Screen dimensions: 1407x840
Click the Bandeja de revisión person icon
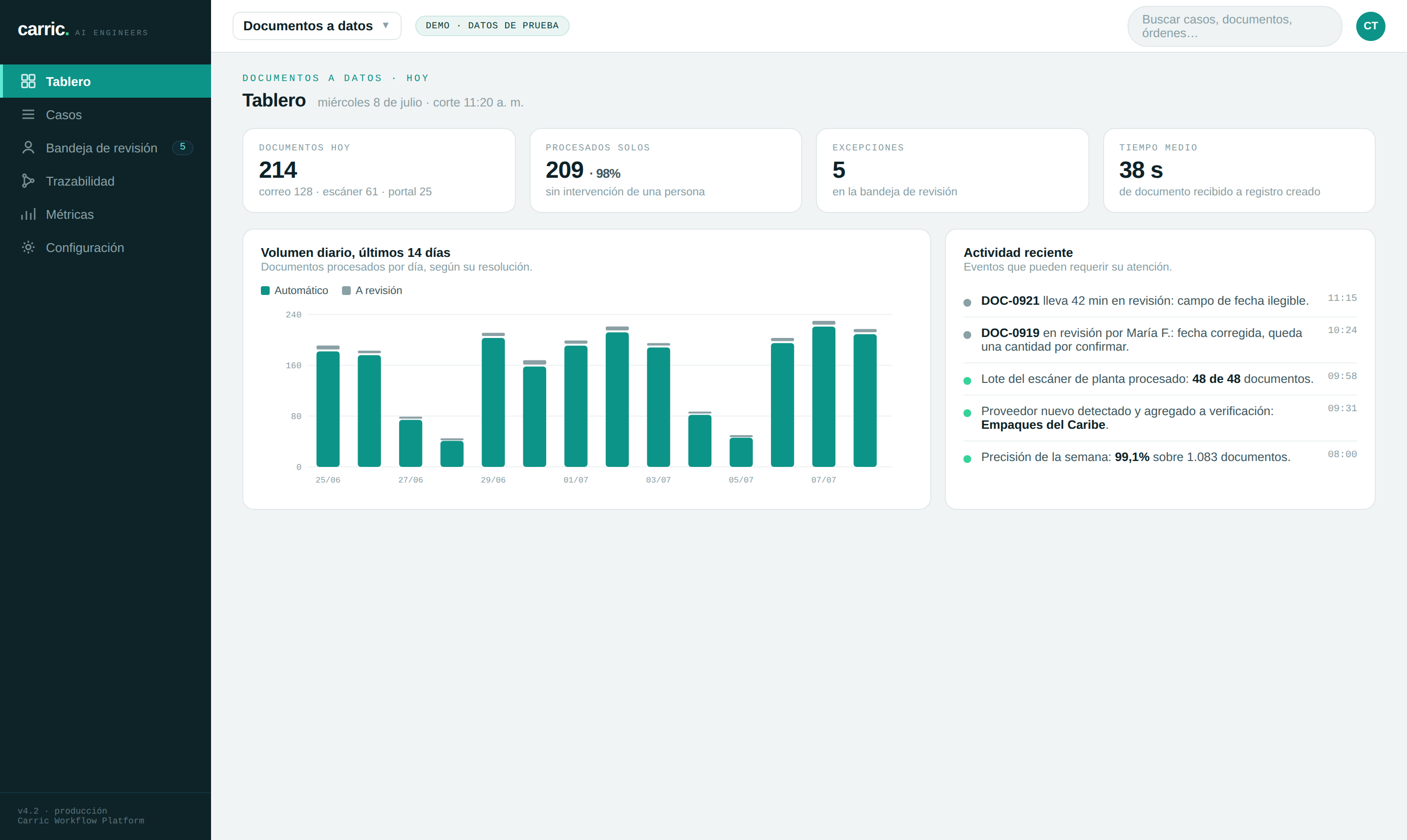coord(28,148)
